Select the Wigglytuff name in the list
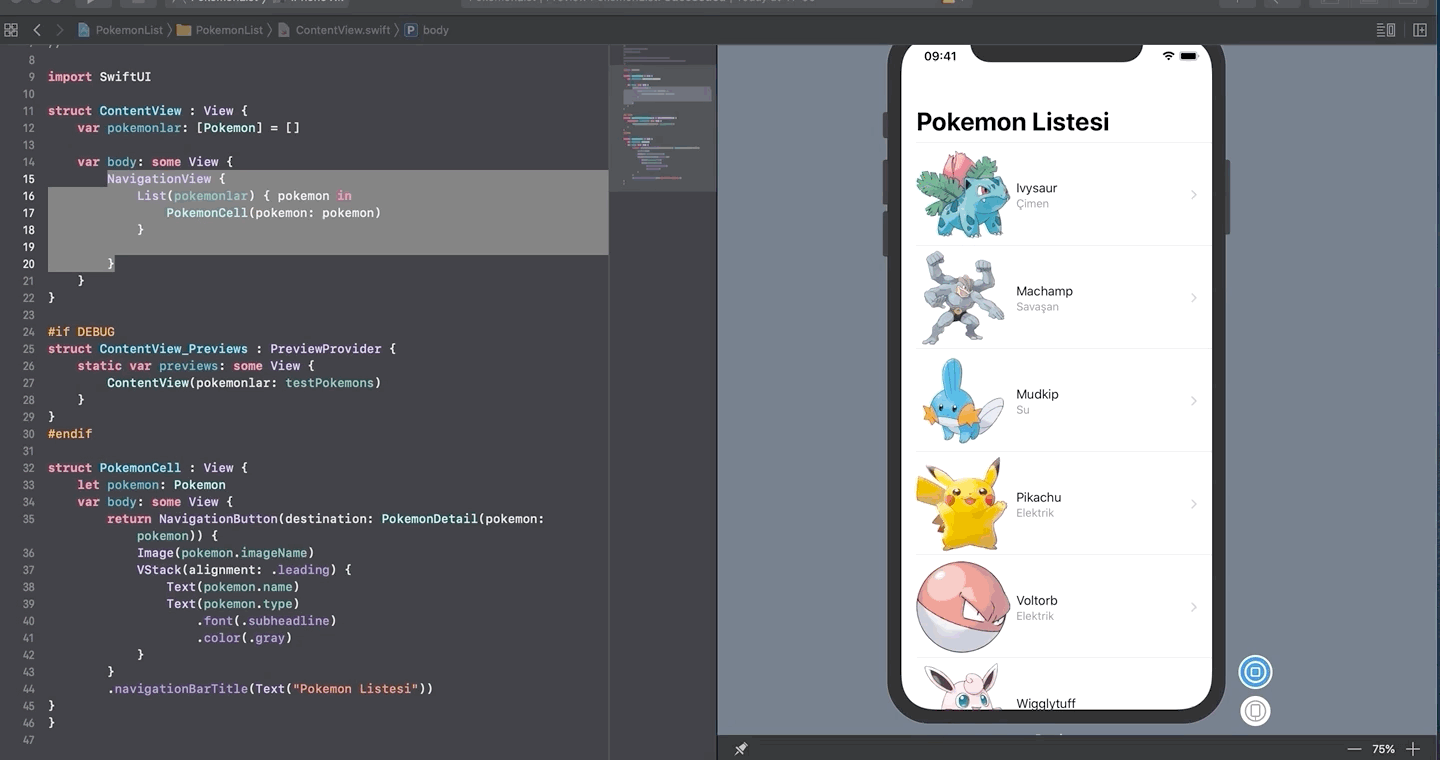 (1046, 703)
